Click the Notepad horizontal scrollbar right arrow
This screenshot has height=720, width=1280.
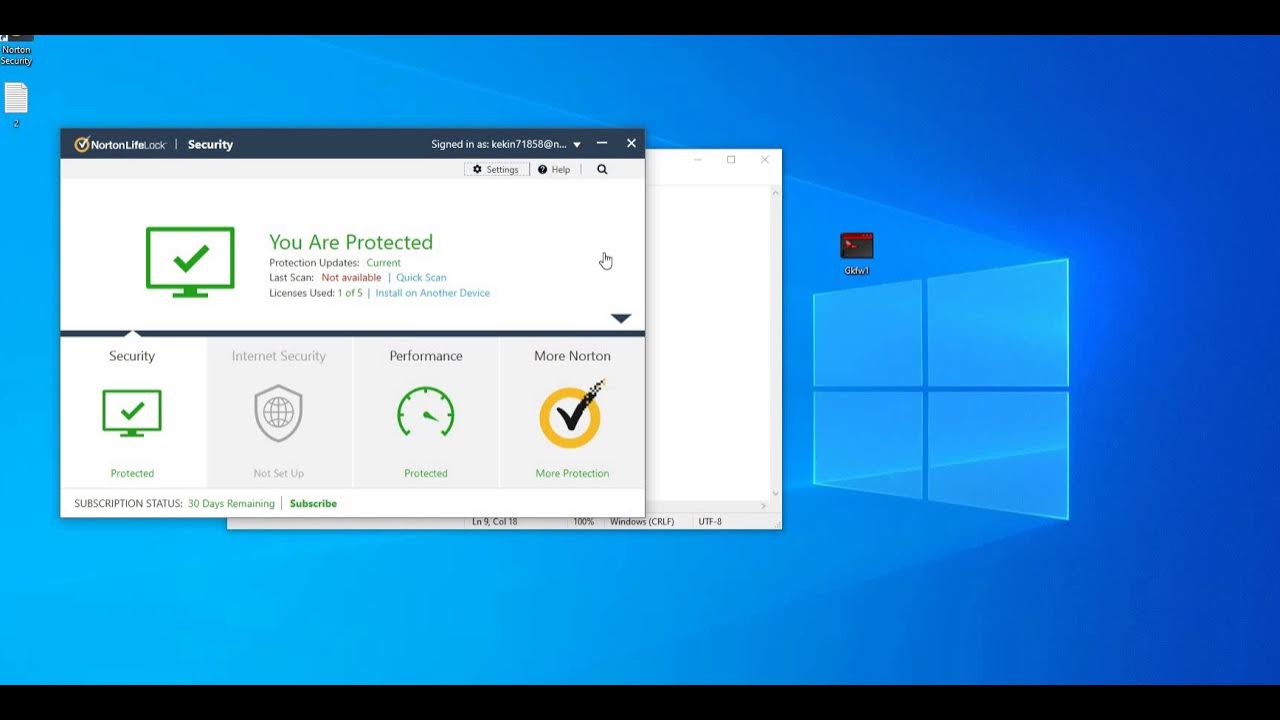coord(765,507)
